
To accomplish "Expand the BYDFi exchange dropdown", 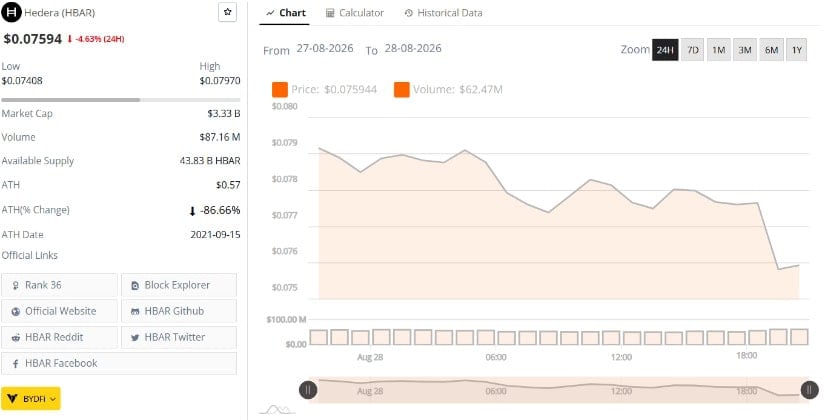I will (x=31, y=399).
